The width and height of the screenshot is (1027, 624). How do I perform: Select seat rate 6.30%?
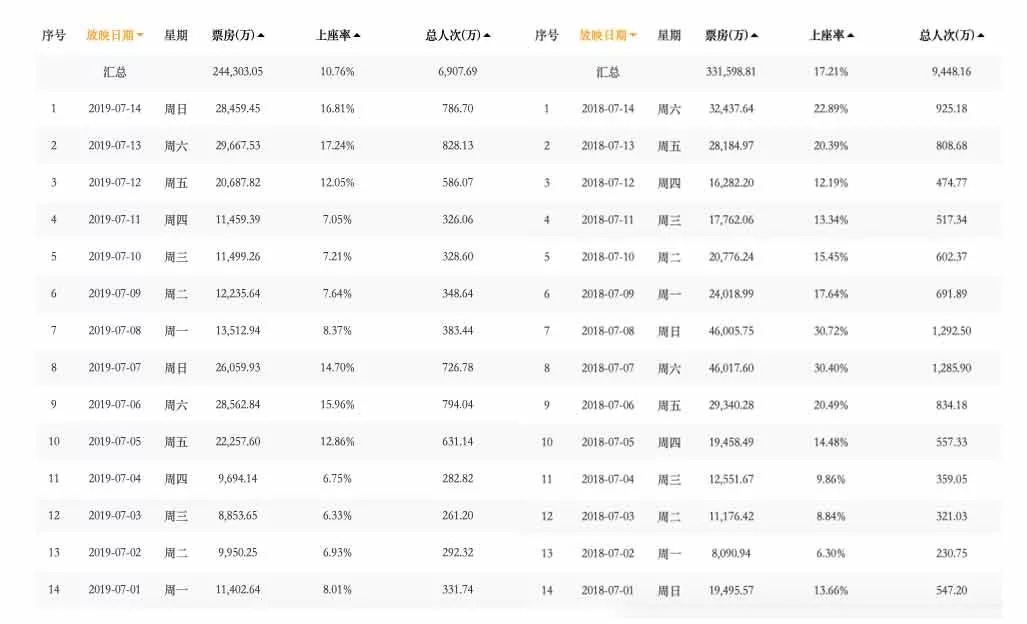click(831, 553)
